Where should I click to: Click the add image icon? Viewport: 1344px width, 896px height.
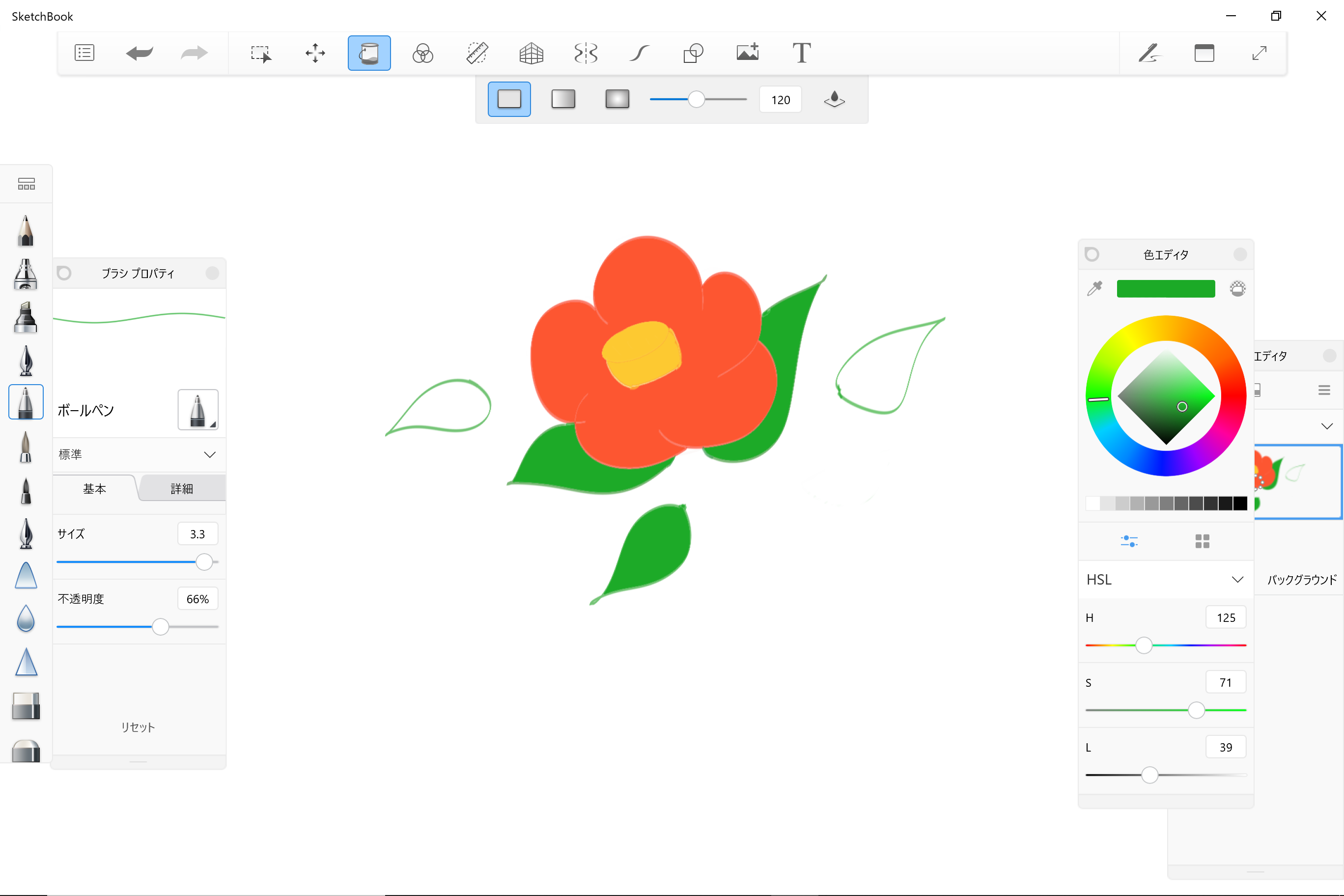click(748, 52)
